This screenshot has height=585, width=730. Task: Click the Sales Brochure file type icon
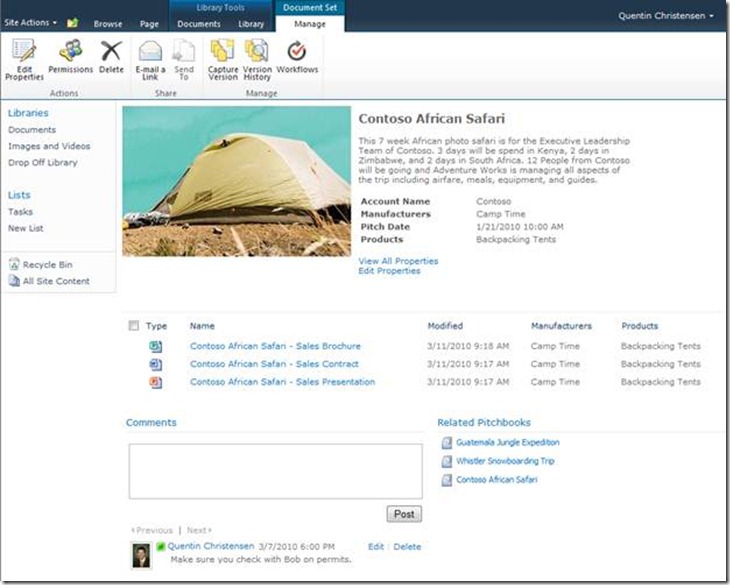click(x=155, y=346)
